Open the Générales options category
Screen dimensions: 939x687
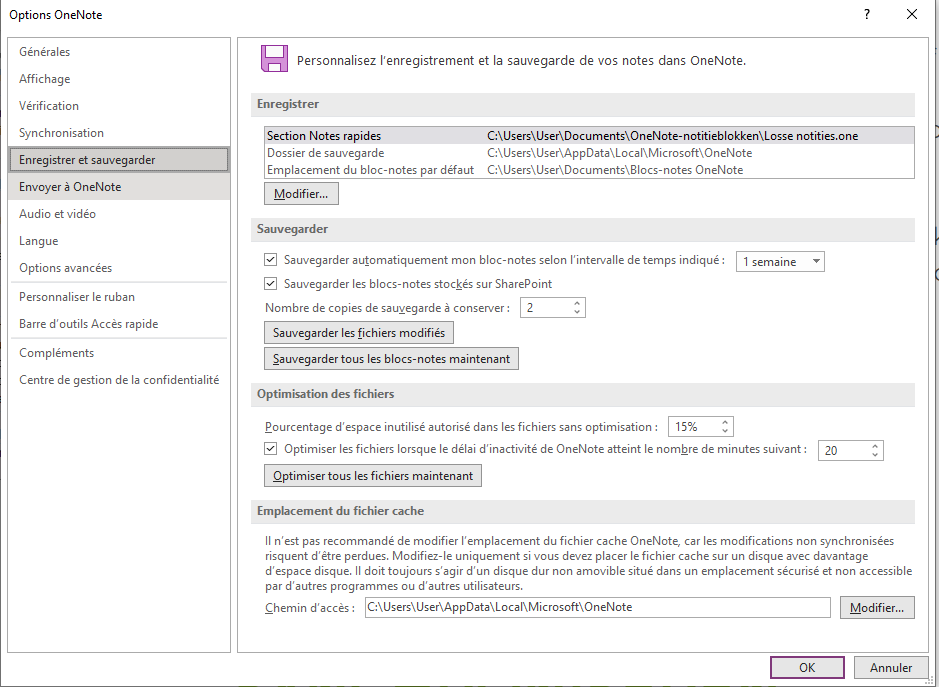pyautogui.click(x=119, y=52)
